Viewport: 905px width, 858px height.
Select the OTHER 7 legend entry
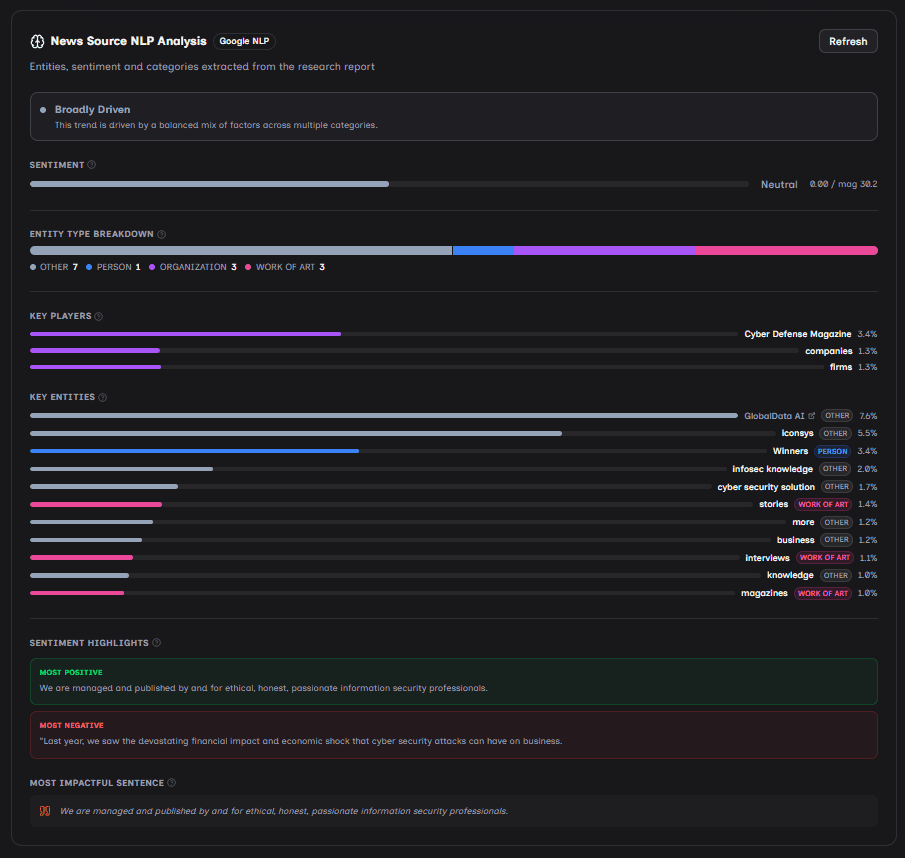(54, 267)
